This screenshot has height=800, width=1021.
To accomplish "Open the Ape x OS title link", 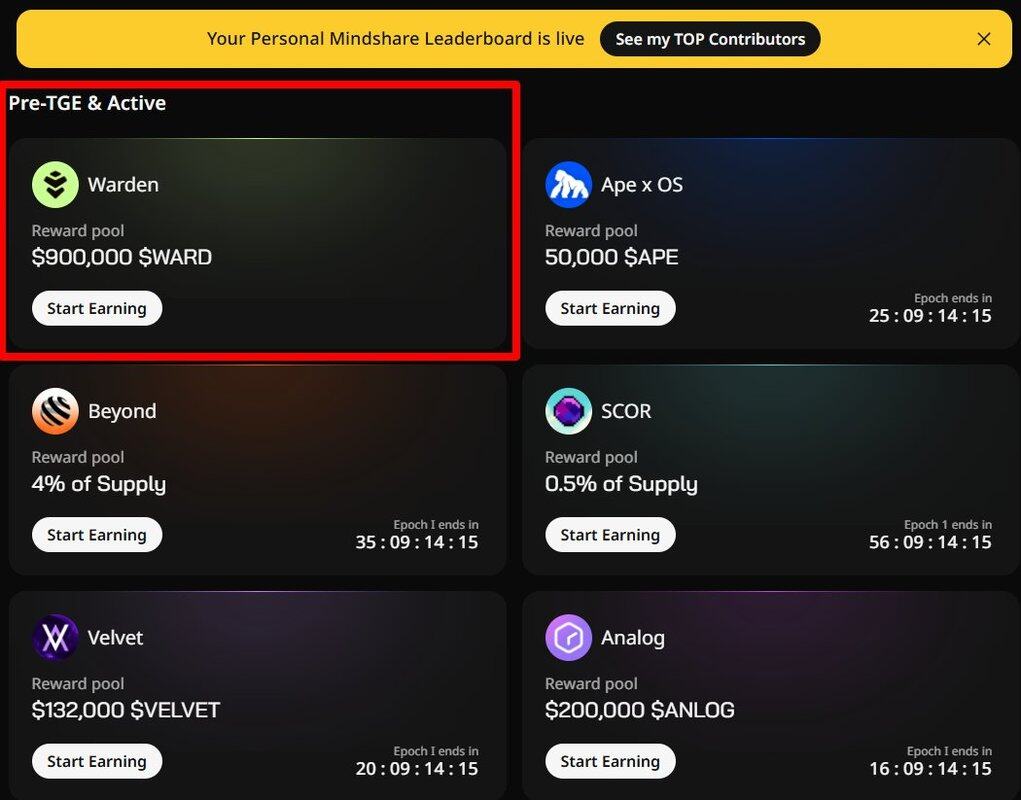I will click(x=642, y=185).
